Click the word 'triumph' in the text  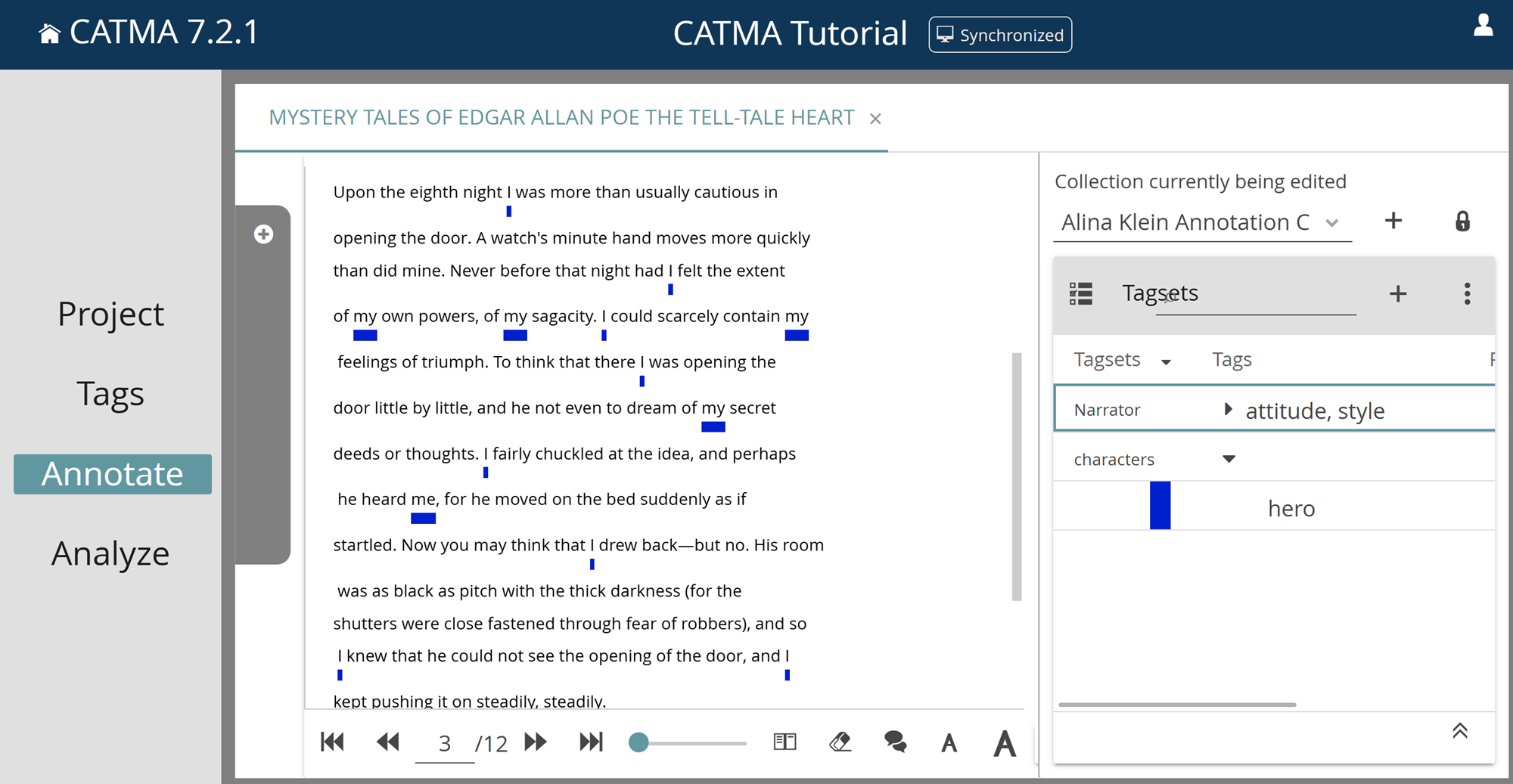pyautogui.click(x=452, y=362)
